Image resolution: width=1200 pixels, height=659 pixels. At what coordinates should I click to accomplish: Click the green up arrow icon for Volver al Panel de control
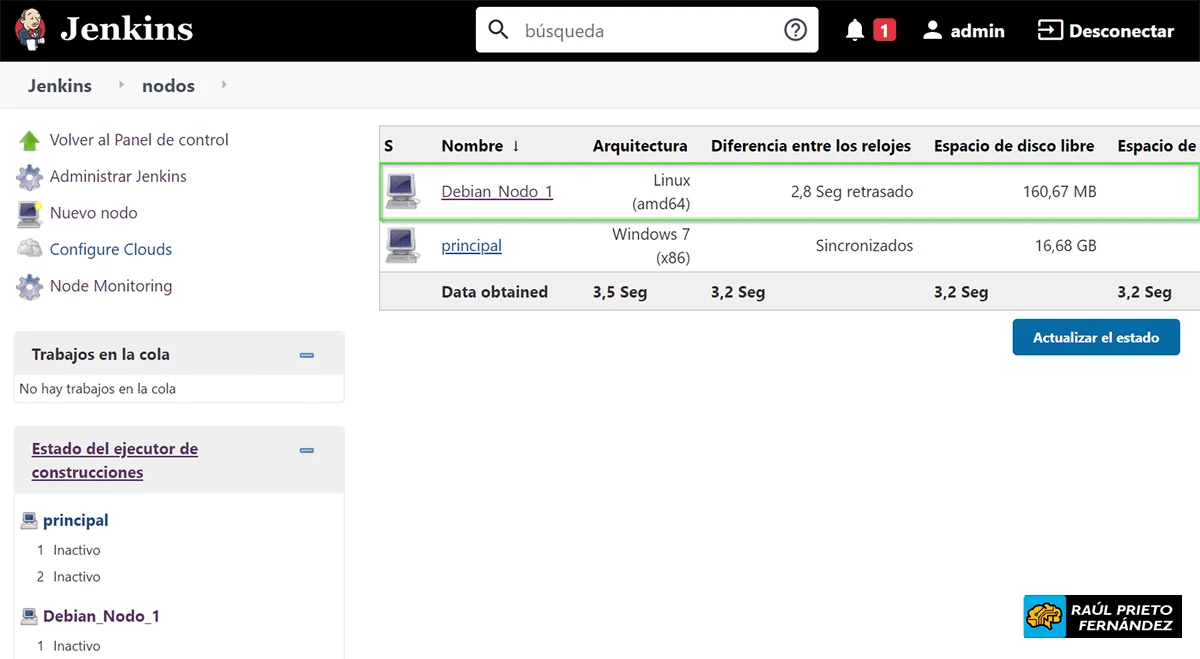click(29, 141)
